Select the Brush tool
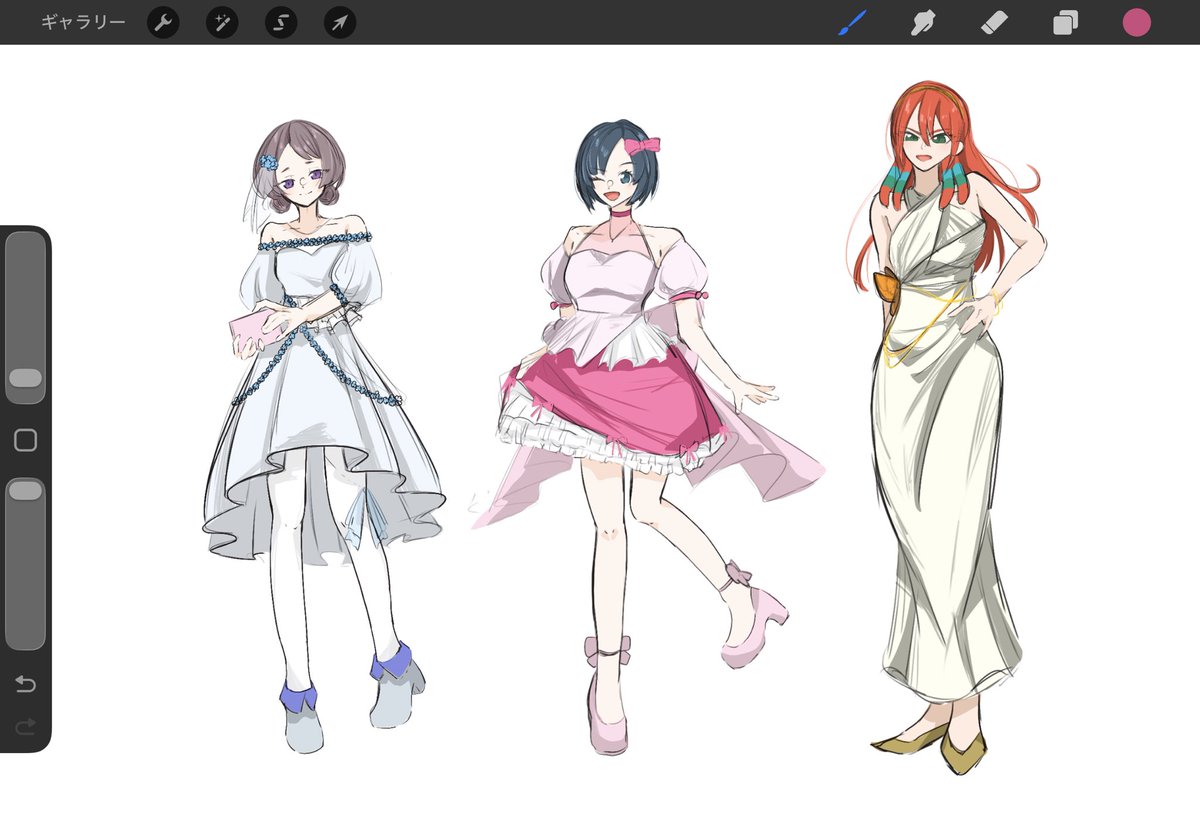Image resolution: width=1200 pixels, height=834 pixels. 852,22
